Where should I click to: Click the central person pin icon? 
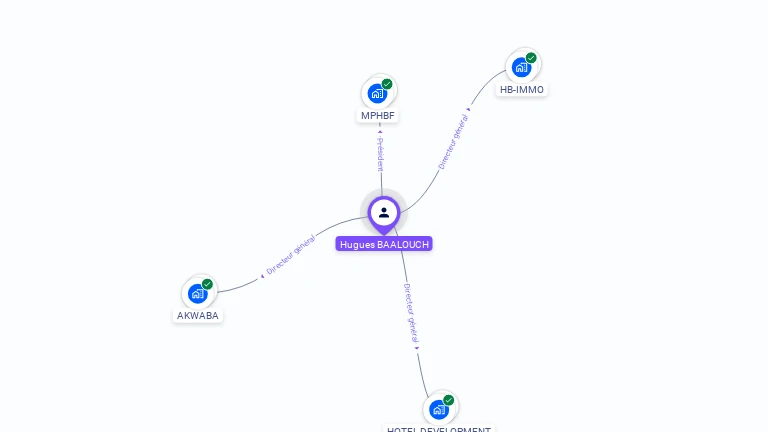pos(384,215)
